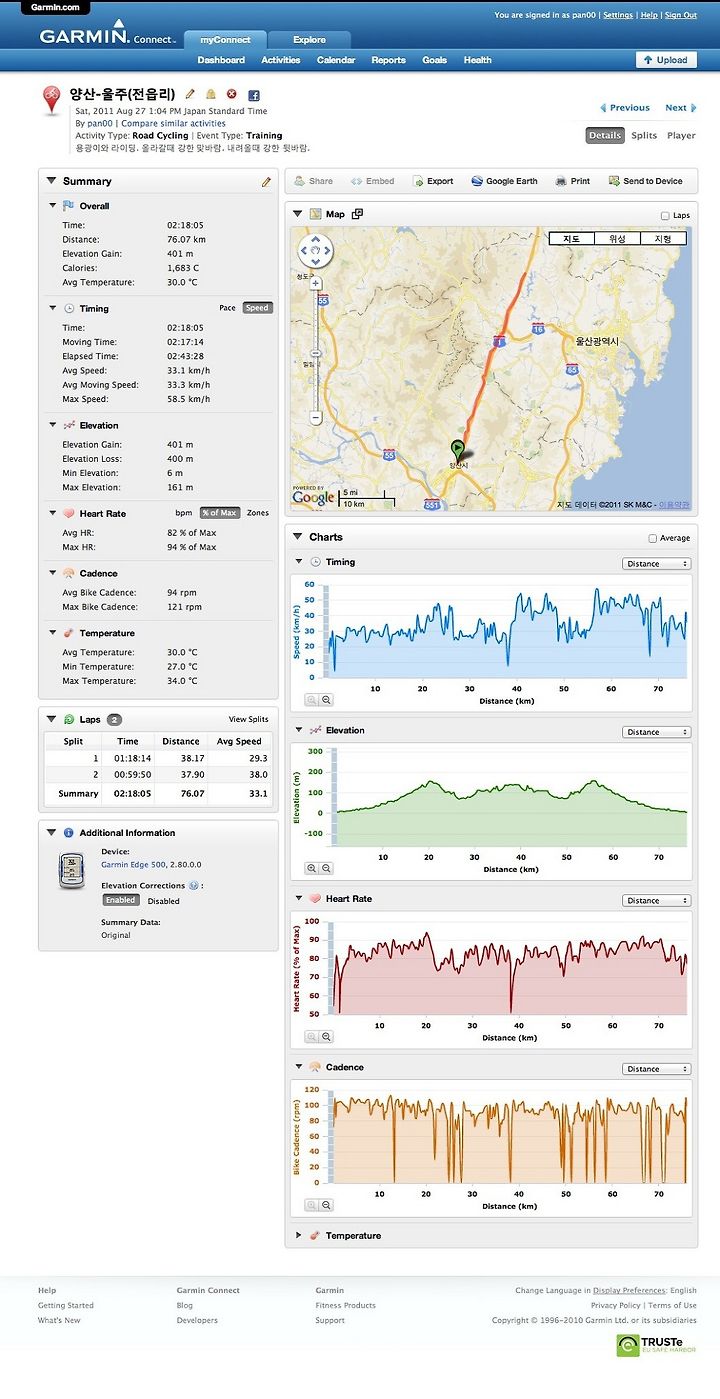Zoom in on the Heart Rate chart
This screenshot has height=1399, width=720.
(311, 1037)
